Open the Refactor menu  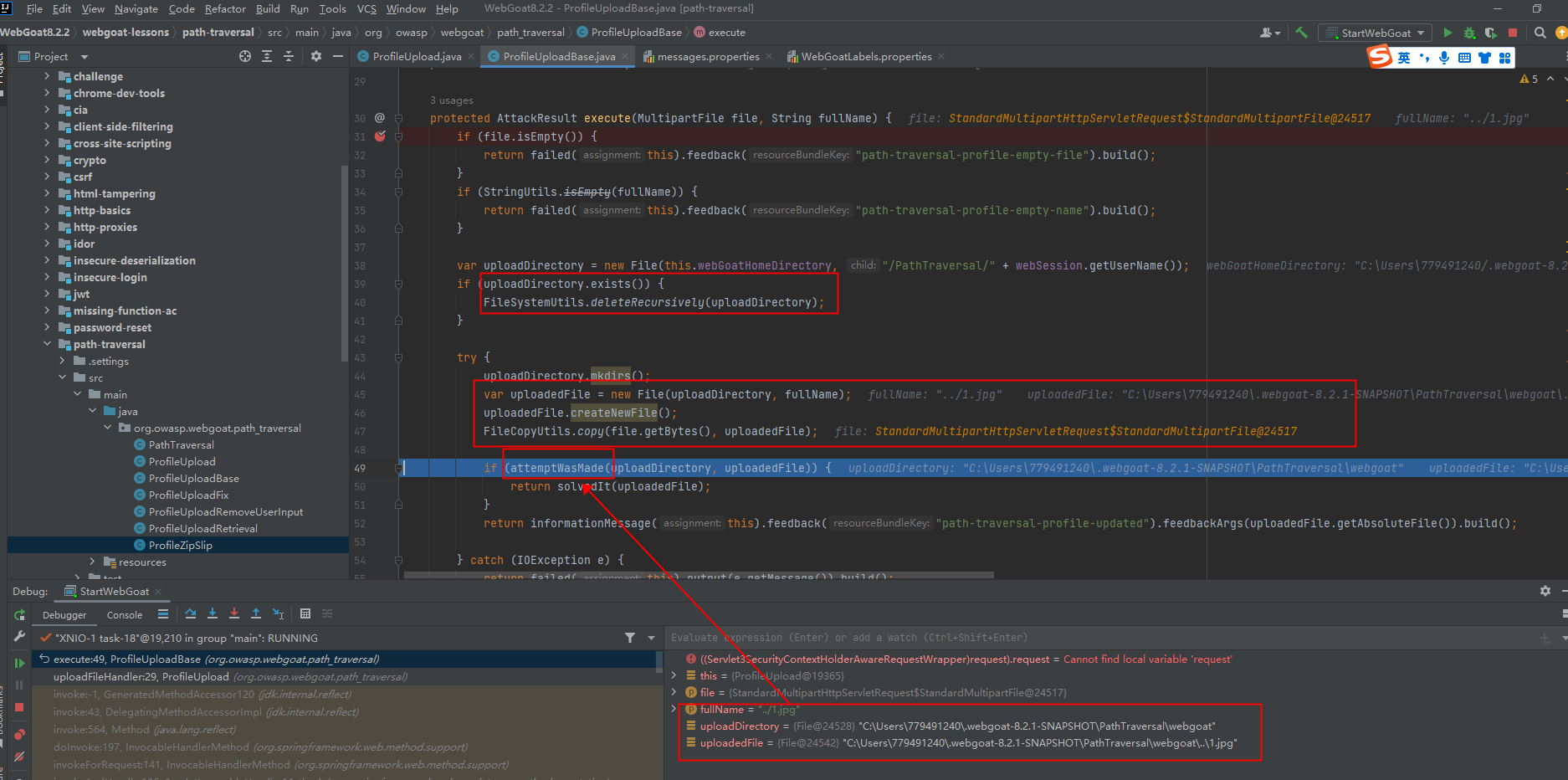pyautogui.click(x=225, y=8)
